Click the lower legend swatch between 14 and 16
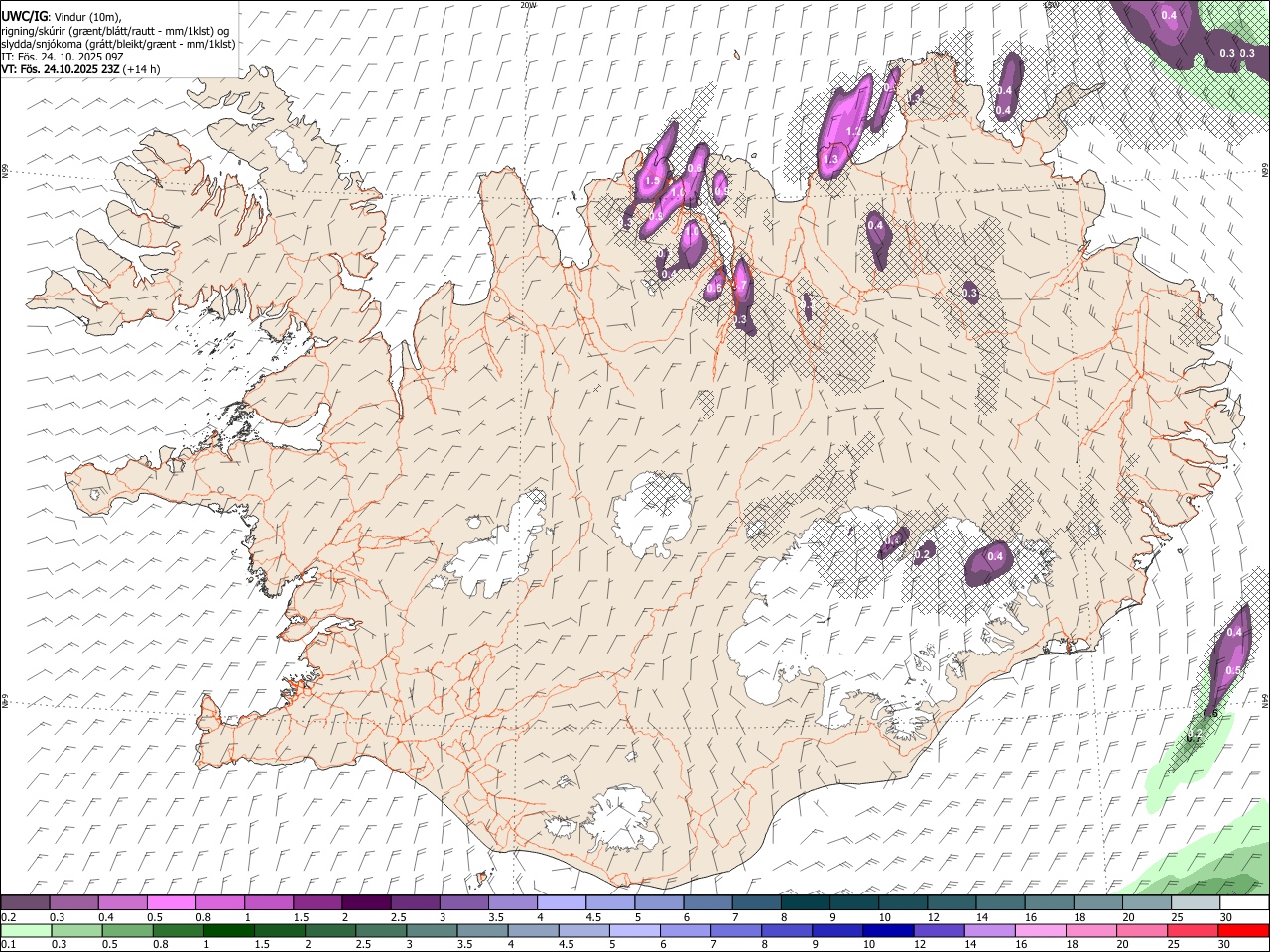 [x=989, y=930]
